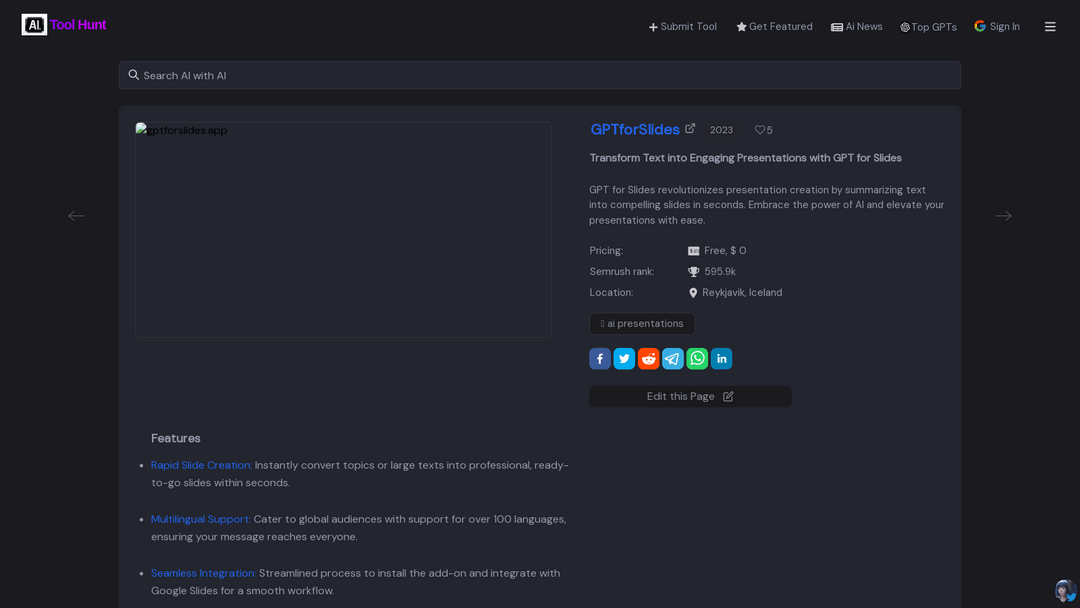Click the Tool Hunt brand text
The width and height of the screenshot is (1080, 608).
[78, 25]
